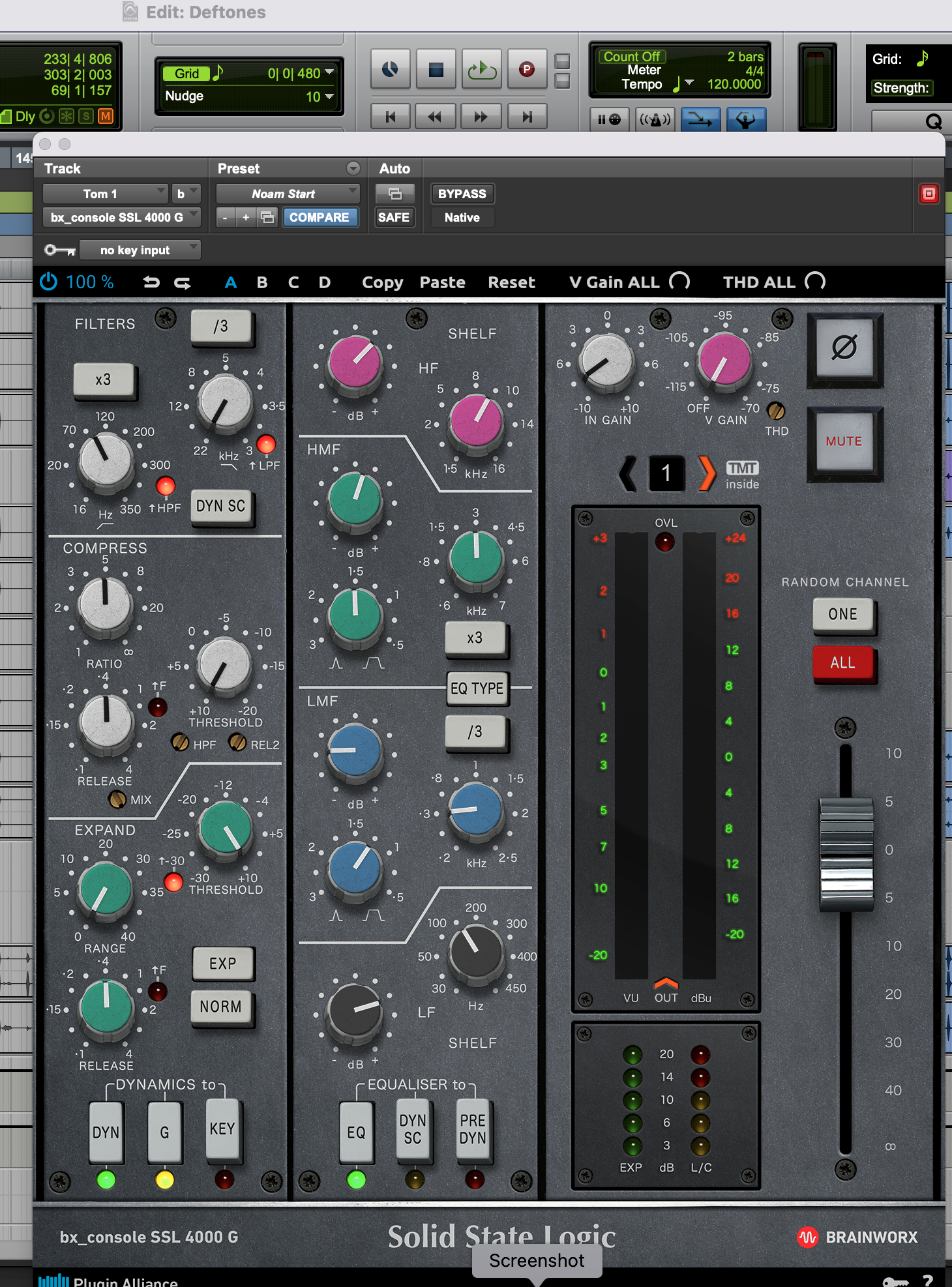Toggle the EQ TYPE button

477,688
